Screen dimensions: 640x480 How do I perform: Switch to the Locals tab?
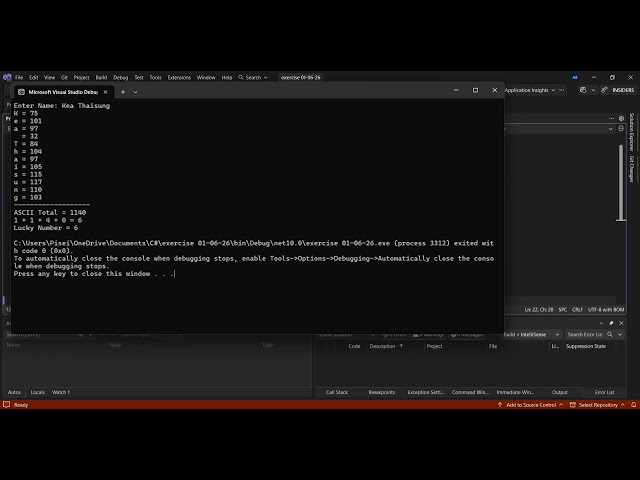(x=38, y=392)
